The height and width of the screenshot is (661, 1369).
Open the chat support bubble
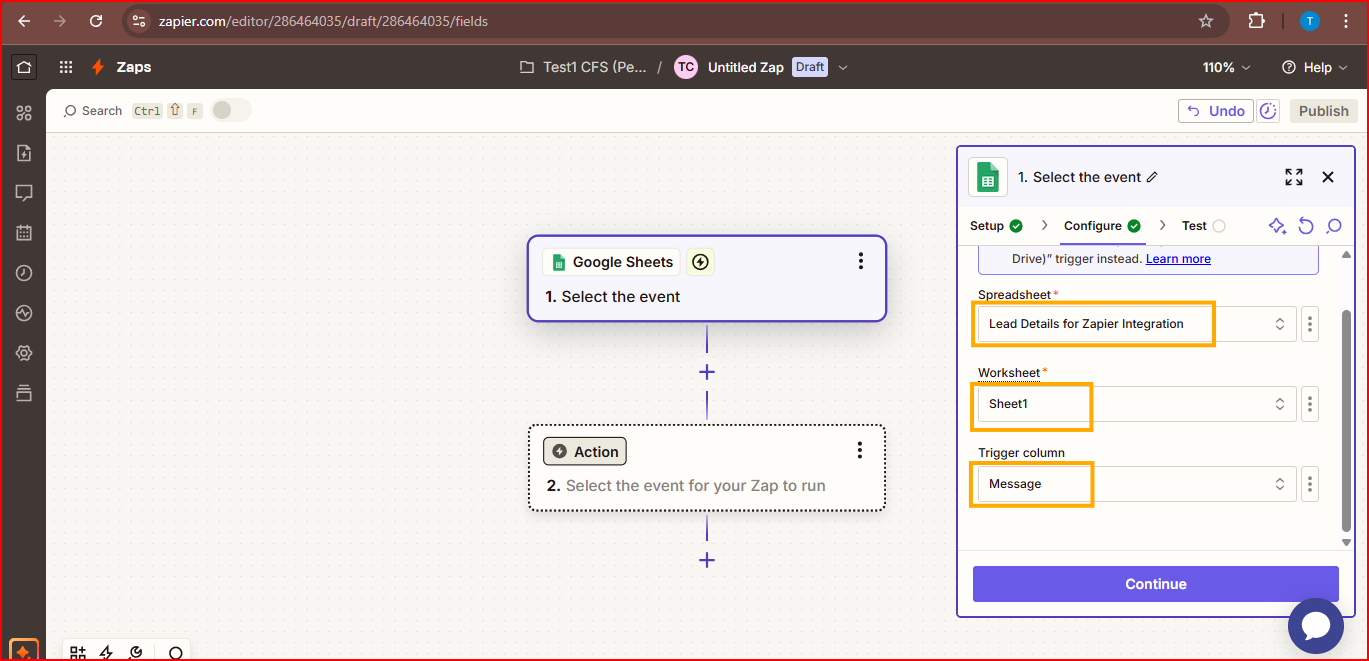click(x=1315, y=626)
